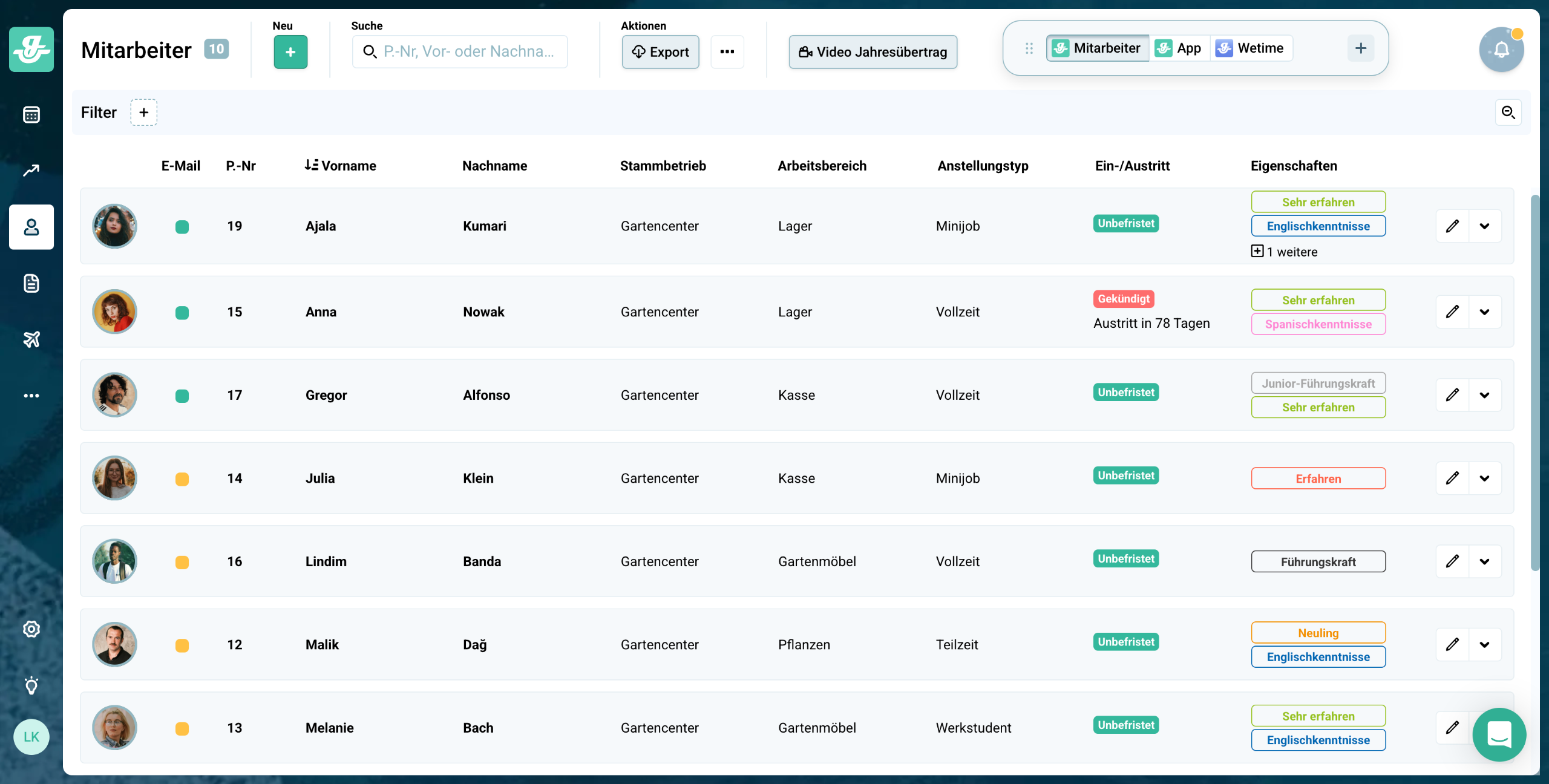Click the edit pencil for Anna Nowak
The height and width of the screenshot is (784, 1549).
pos(1452,312)
